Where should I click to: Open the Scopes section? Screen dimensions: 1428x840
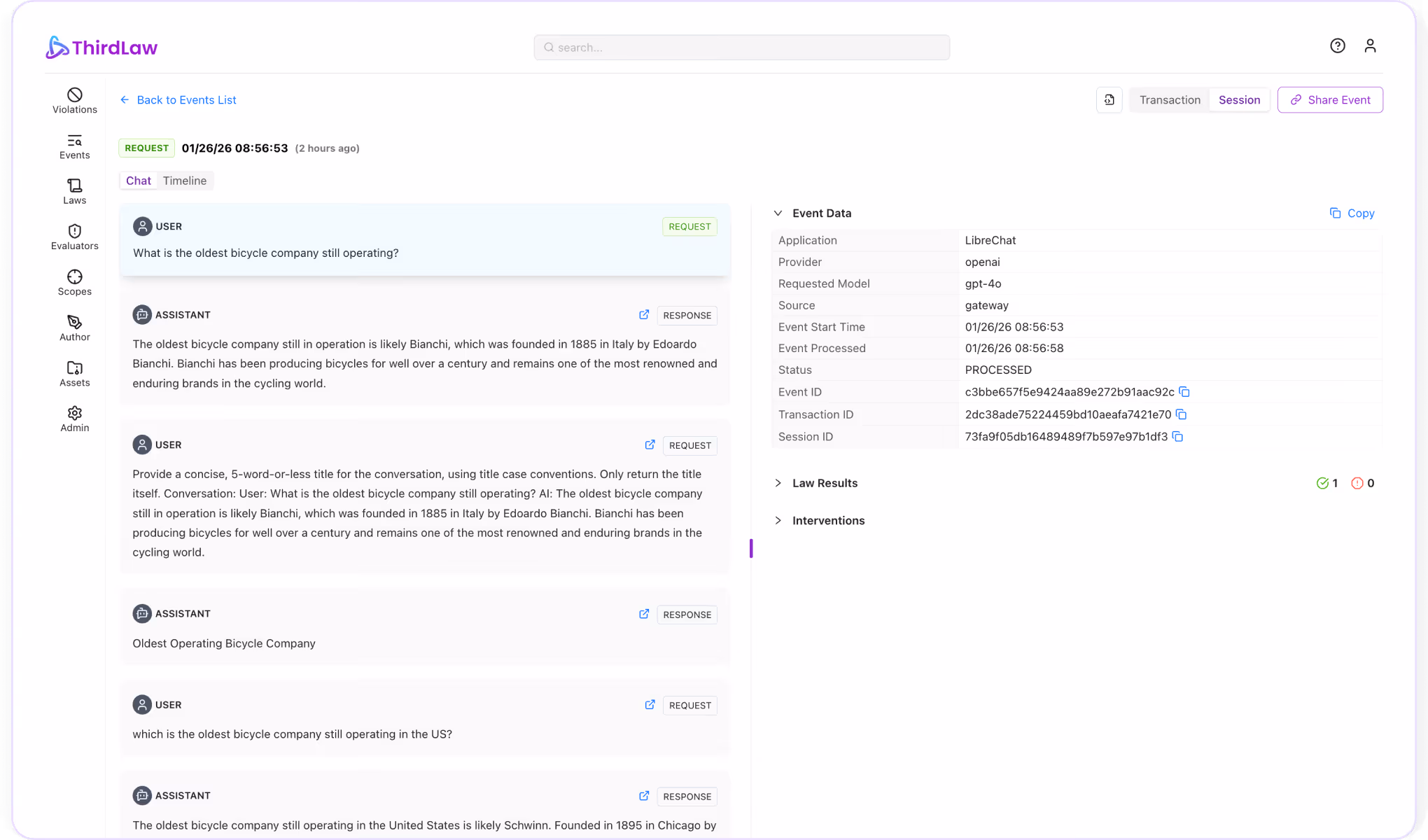coord(74,282)
